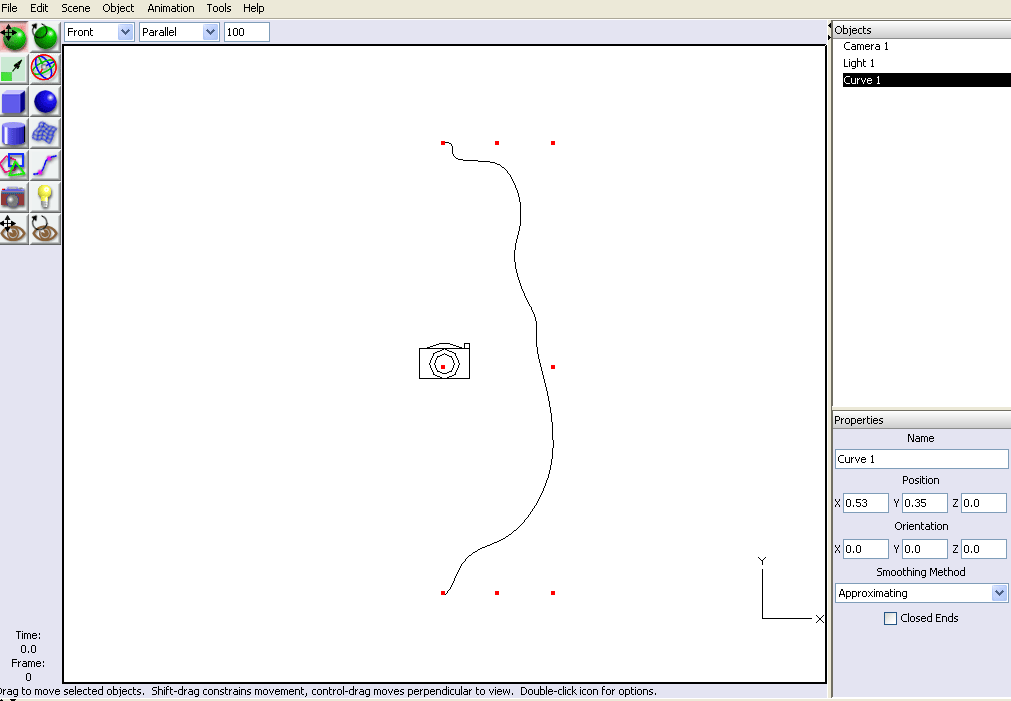Select Light 1 in Objects list
This screenshot has width=1011, height=701.
[859, 63]
